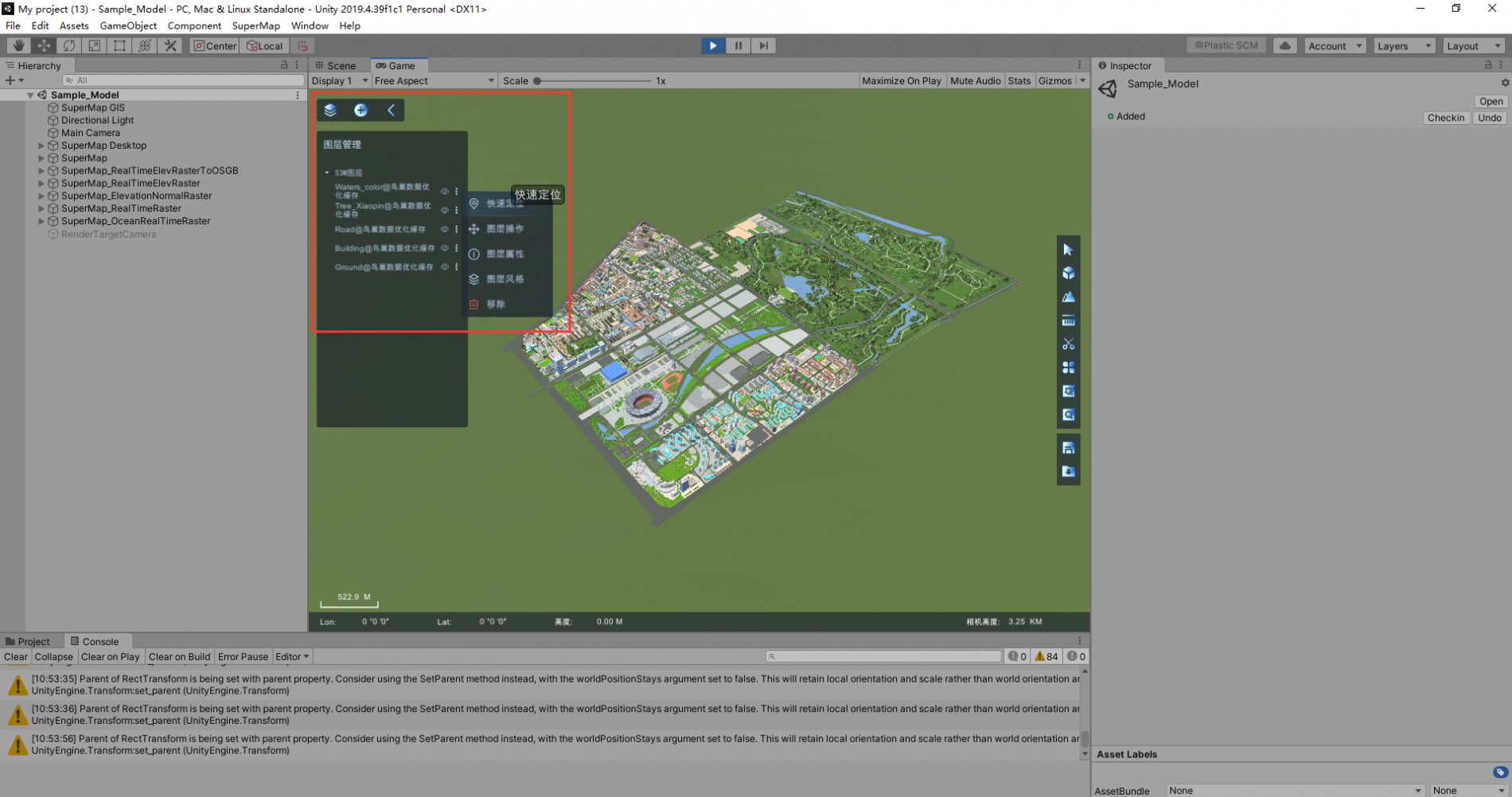Screen dimensions: 1512x797
Task: Open the Free Aspect dropdown
Action: pyautogui.click(x=434, y=80)
